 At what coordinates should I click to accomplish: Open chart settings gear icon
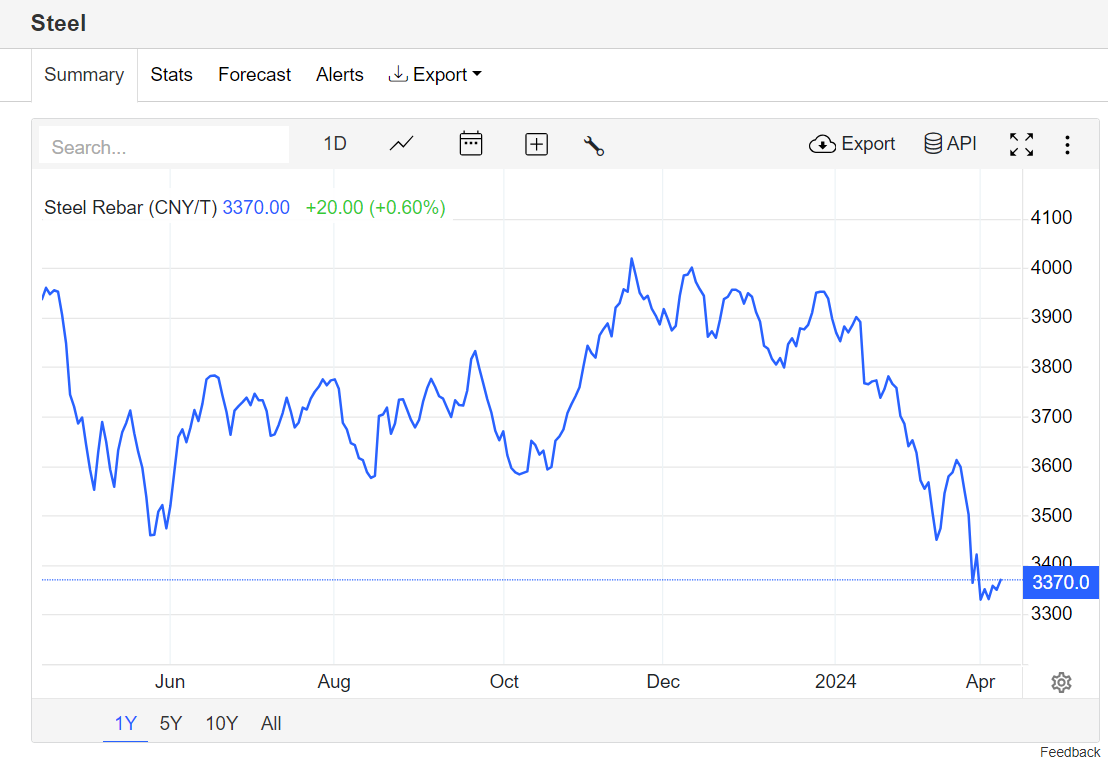(x=1061, y=682)
